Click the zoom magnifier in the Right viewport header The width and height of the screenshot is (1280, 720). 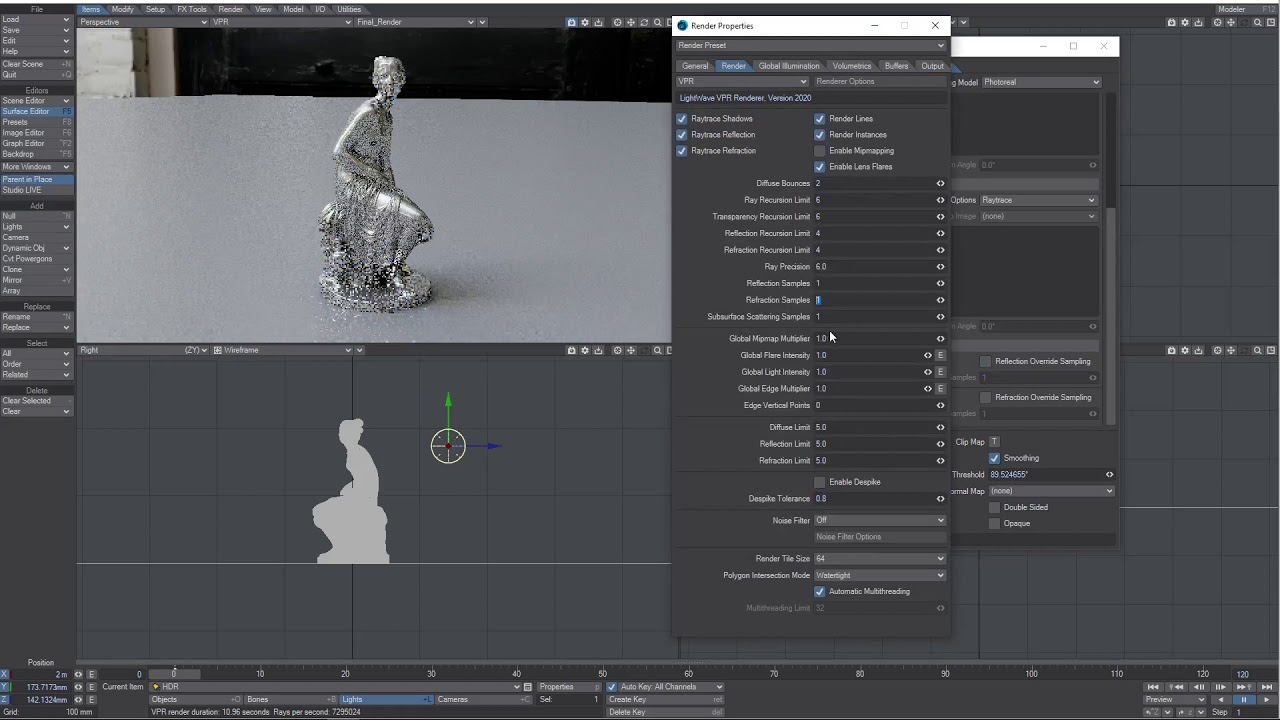point(658,350)
